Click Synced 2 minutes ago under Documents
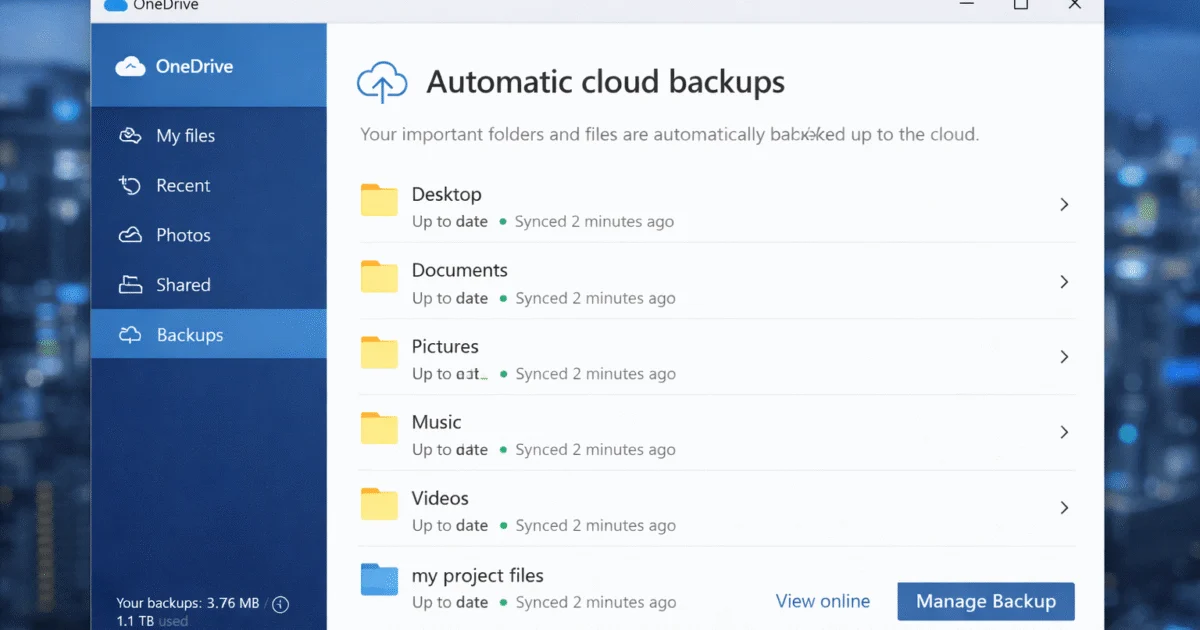 pos(595,298)
